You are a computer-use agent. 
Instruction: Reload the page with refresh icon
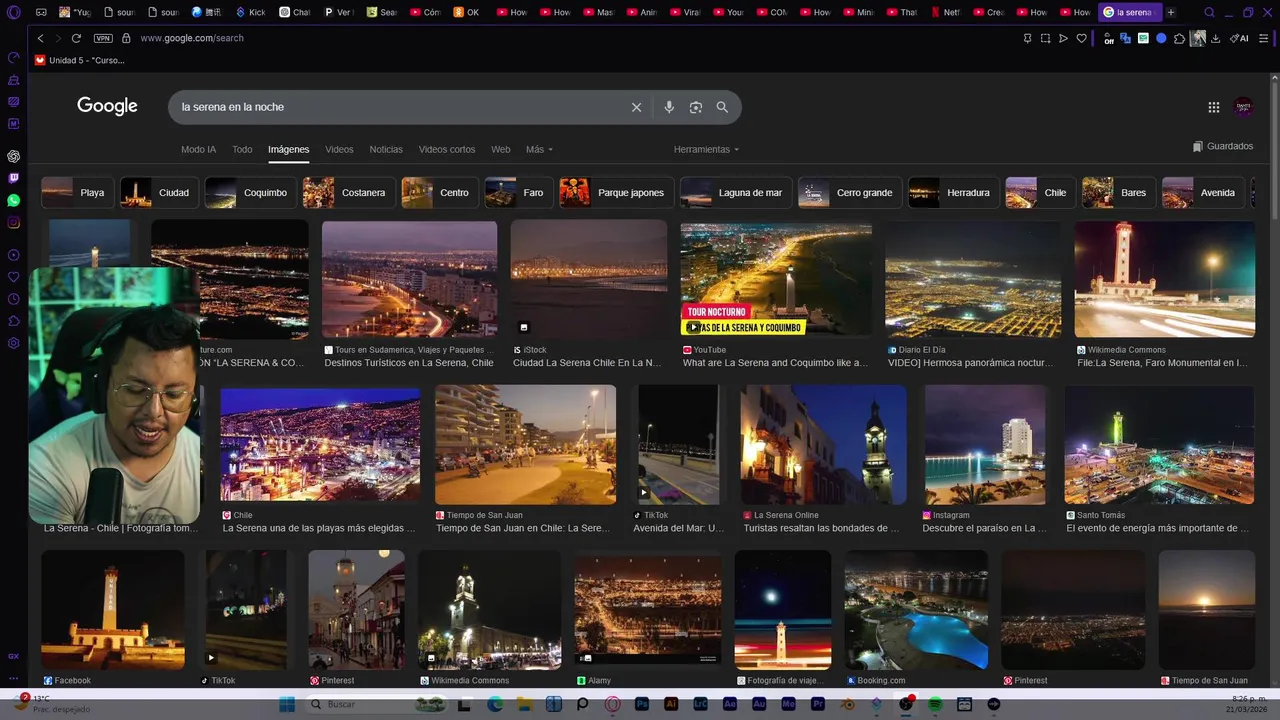coord(76,38)
